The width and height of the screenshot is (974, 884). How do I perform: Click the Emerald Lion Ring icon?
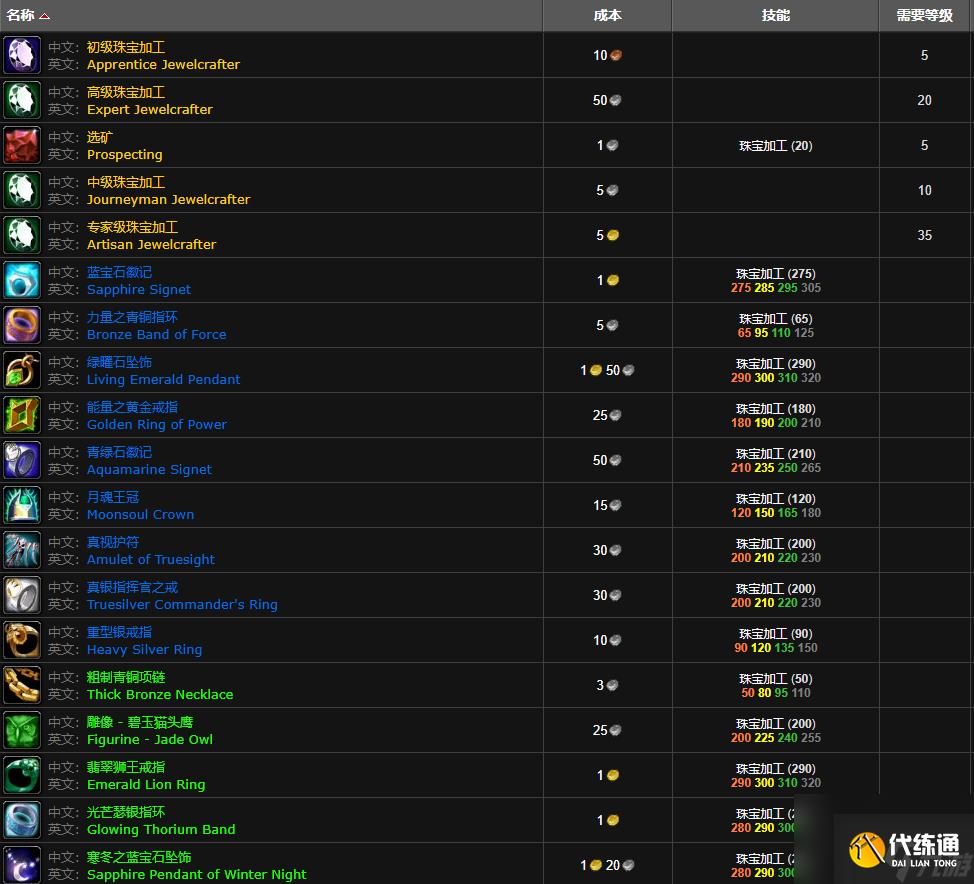pyautogui.click(x=22, y=775)
